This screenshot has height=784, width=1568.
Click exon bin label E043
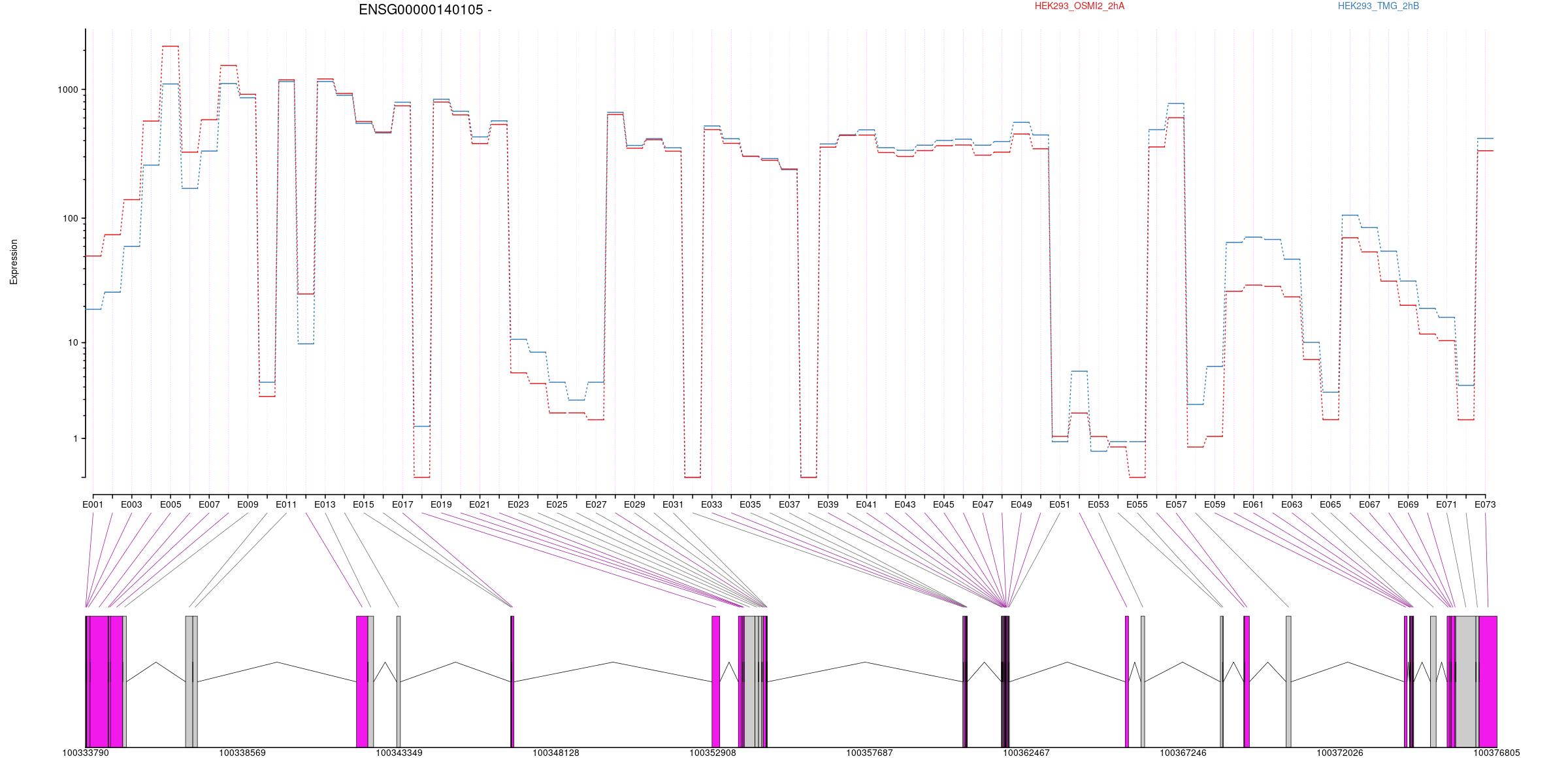point(905,504)
